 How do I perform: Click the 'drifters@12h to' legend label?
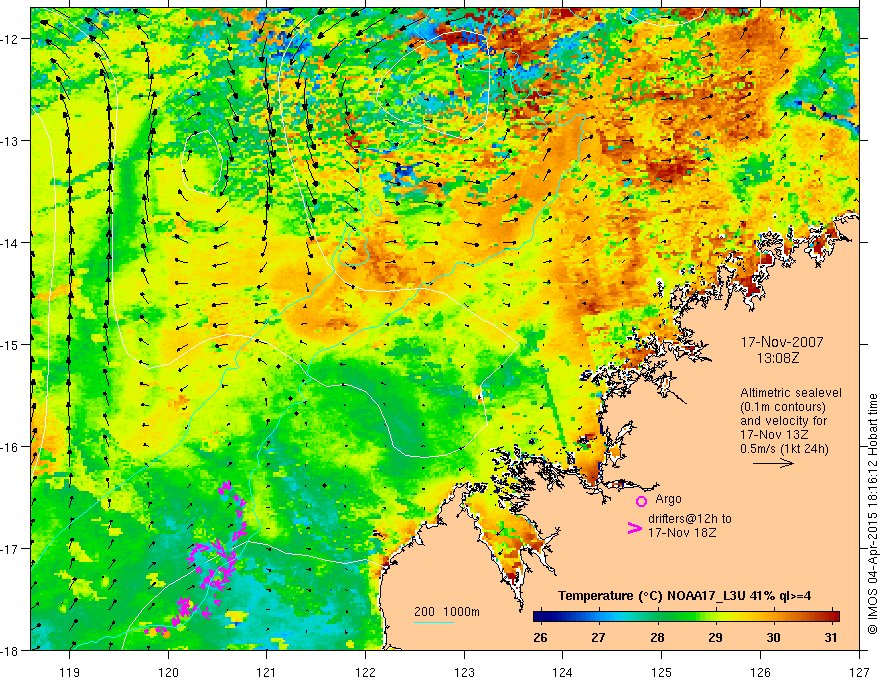(x=690, y=519)
